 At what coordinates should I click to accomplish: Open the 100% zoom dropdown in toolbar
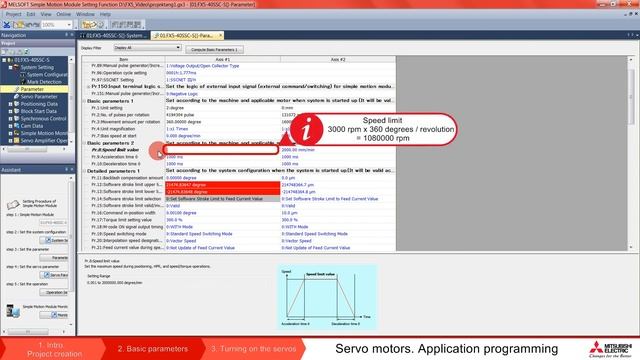[69, 25]
